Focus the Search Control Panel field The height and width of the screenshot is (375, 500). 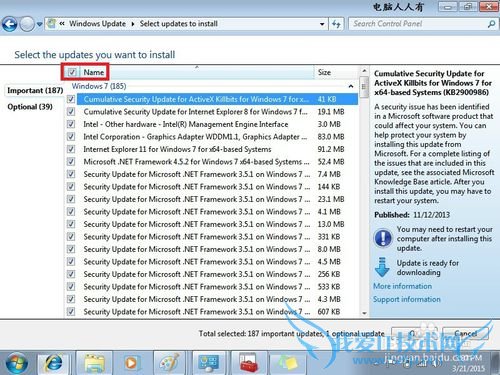pos(418,24)
